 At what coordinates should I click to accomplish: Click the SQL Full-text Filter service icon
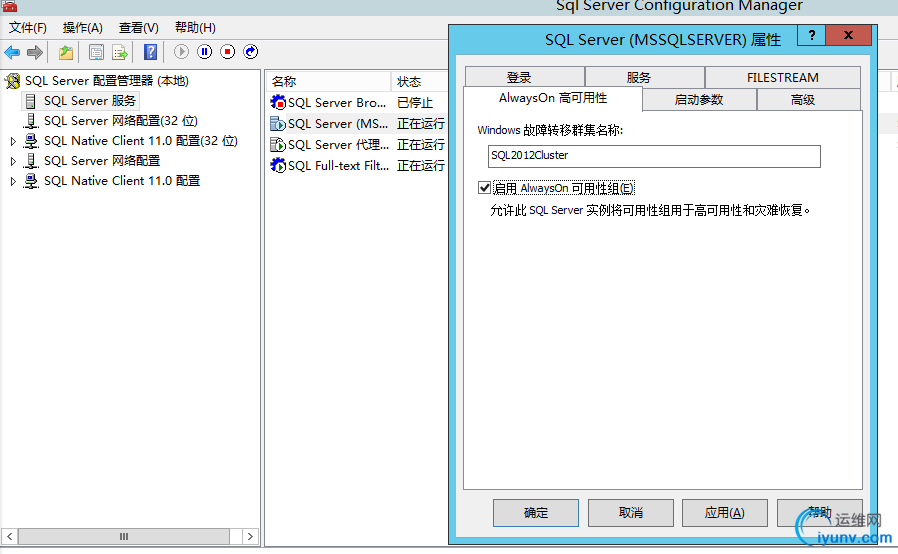click(278, 166)
